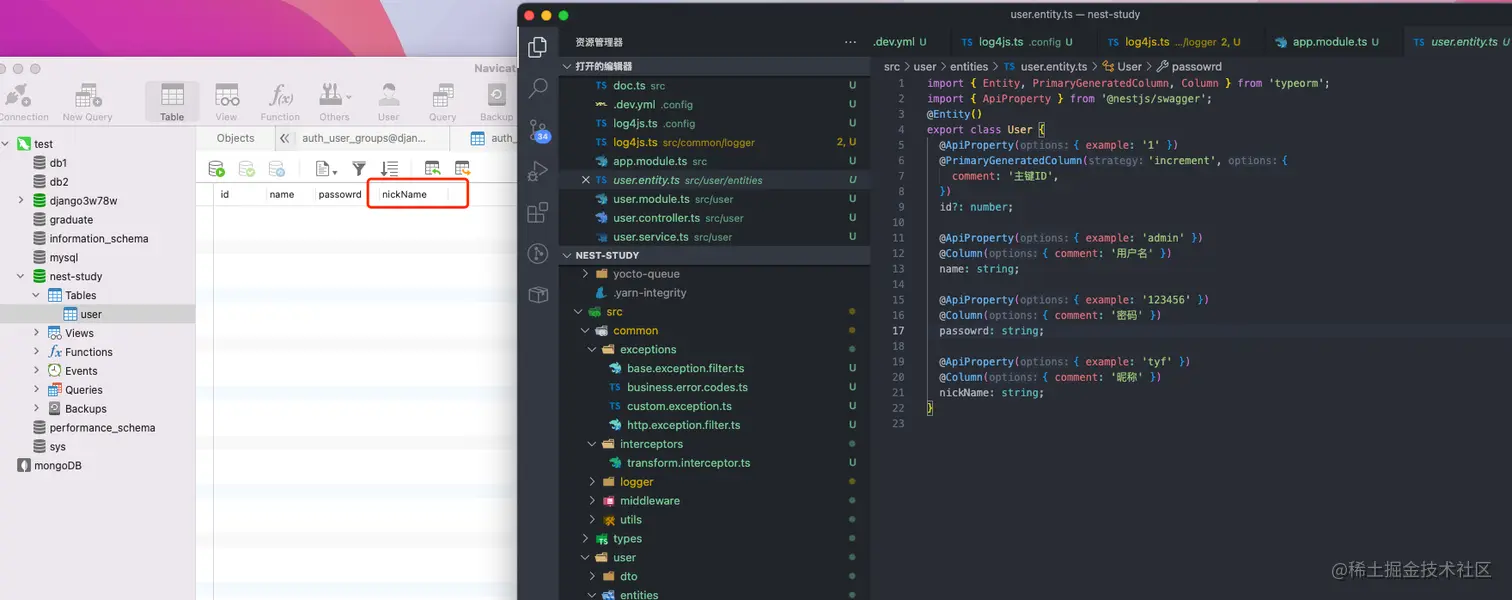Switch to the Objects tab in Navicat
The image size is (1512, 600).
[x=236, y=138]
